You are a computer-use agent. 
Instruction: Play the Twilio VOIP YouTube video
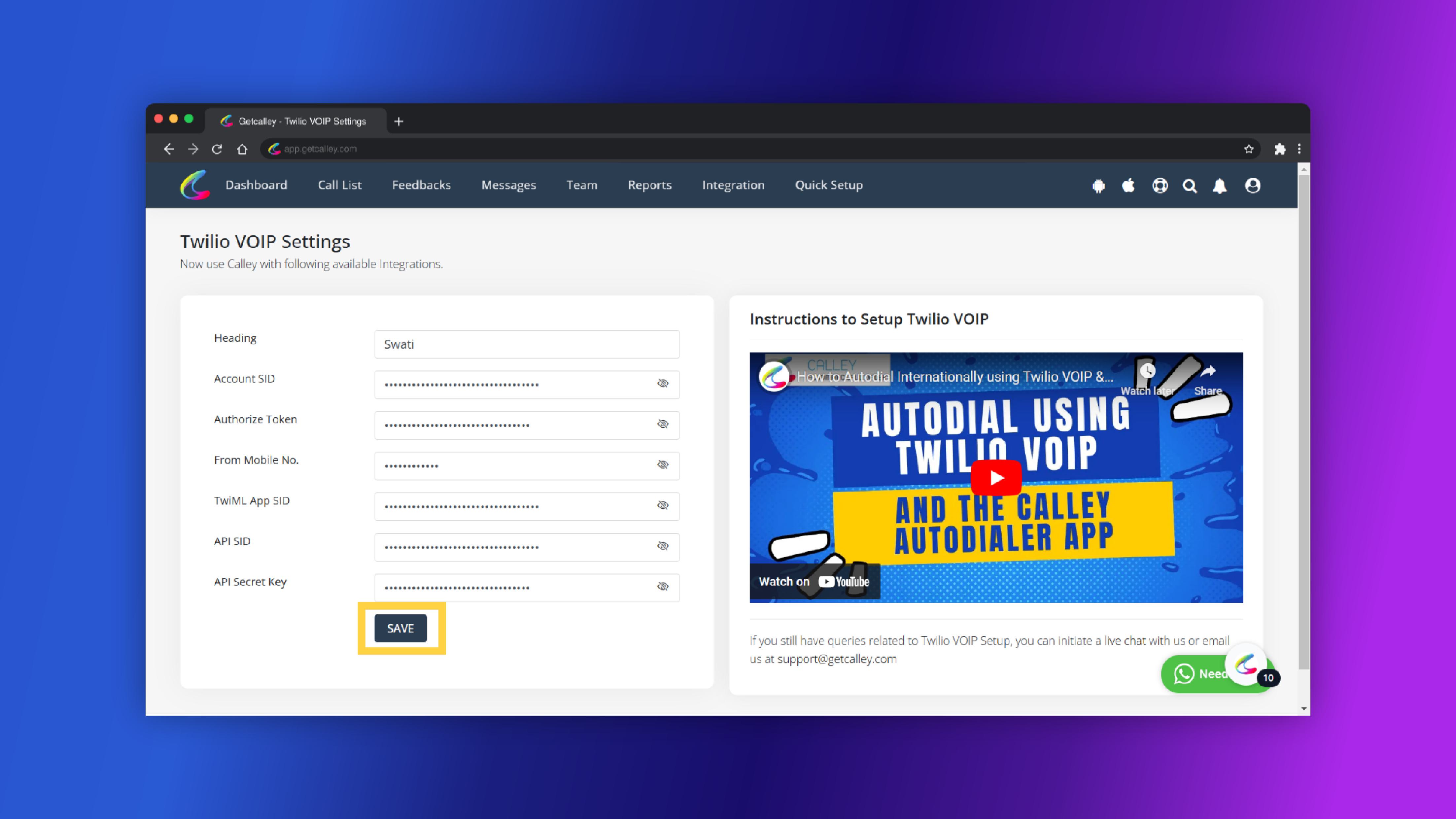pyautogui.click(x=996, y=478)
